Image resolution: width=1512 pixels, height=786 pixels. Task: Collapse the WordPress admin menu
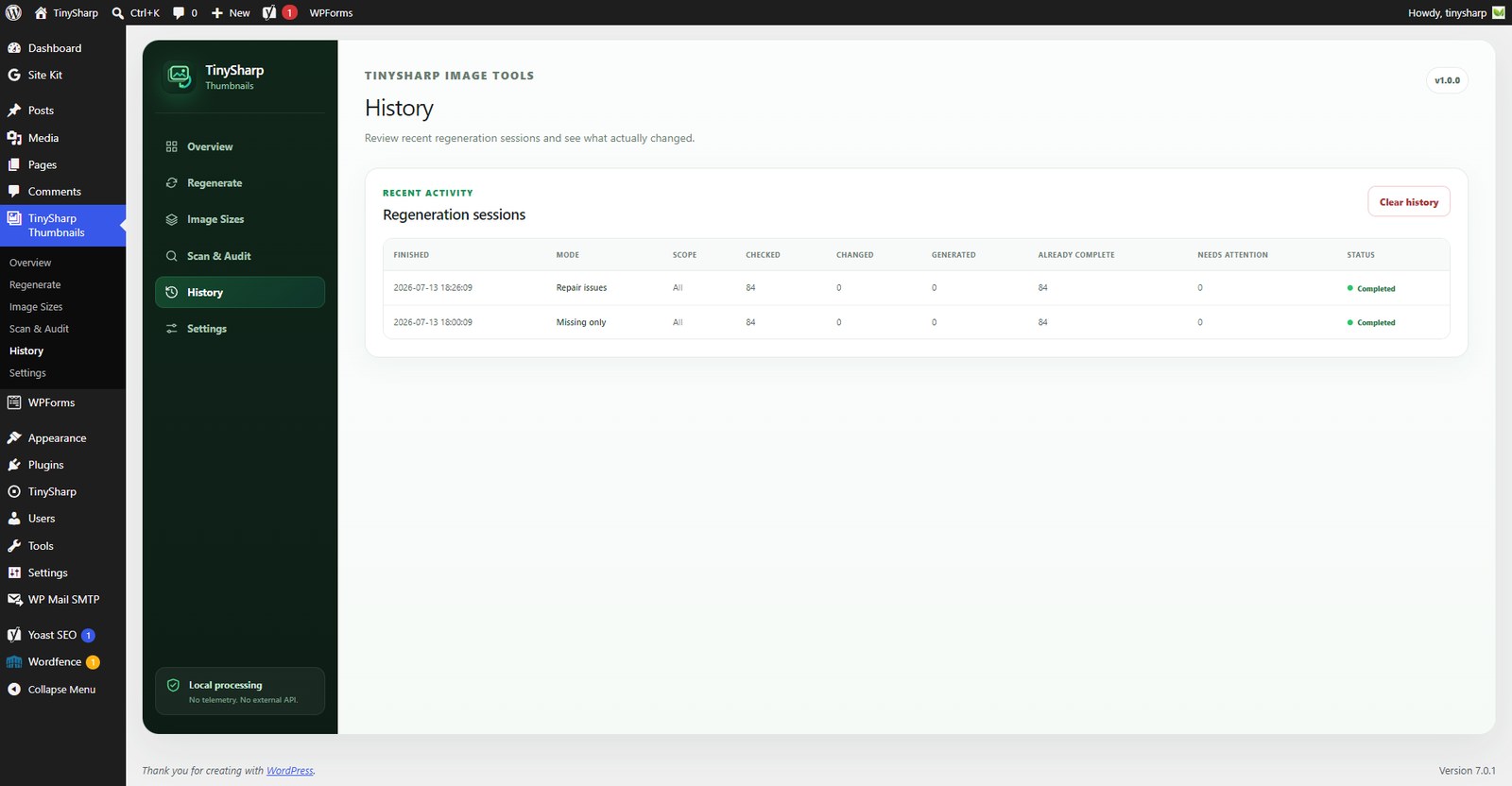(62, 690)
